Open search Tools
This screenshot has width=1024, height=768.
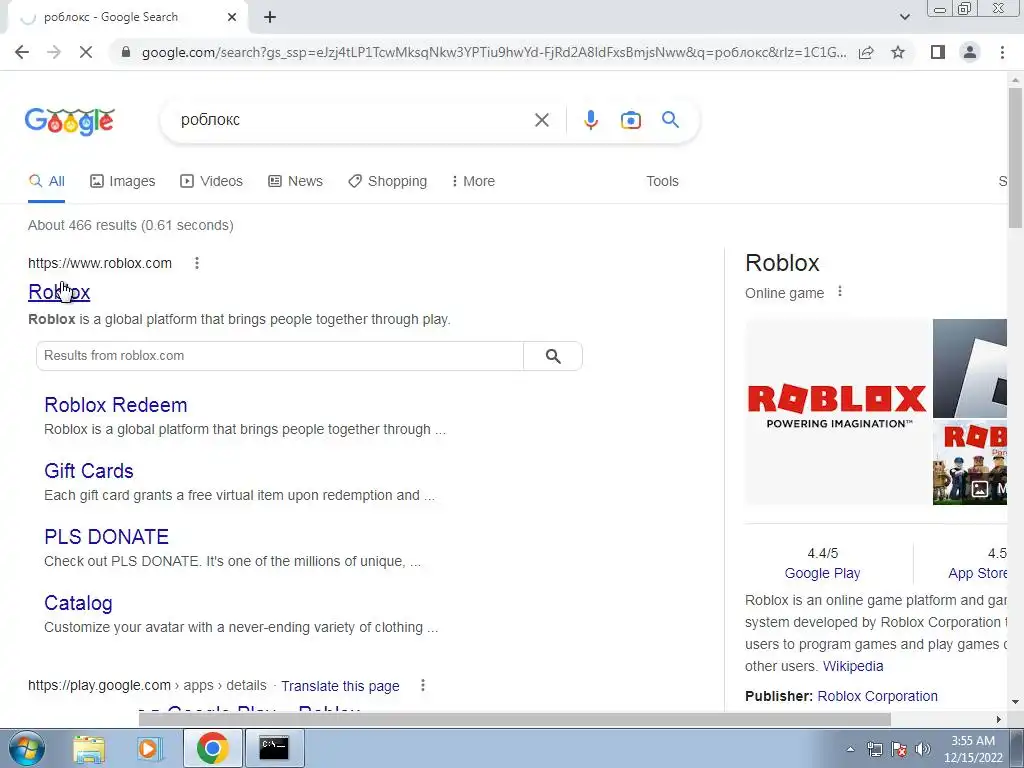(662, 182)
